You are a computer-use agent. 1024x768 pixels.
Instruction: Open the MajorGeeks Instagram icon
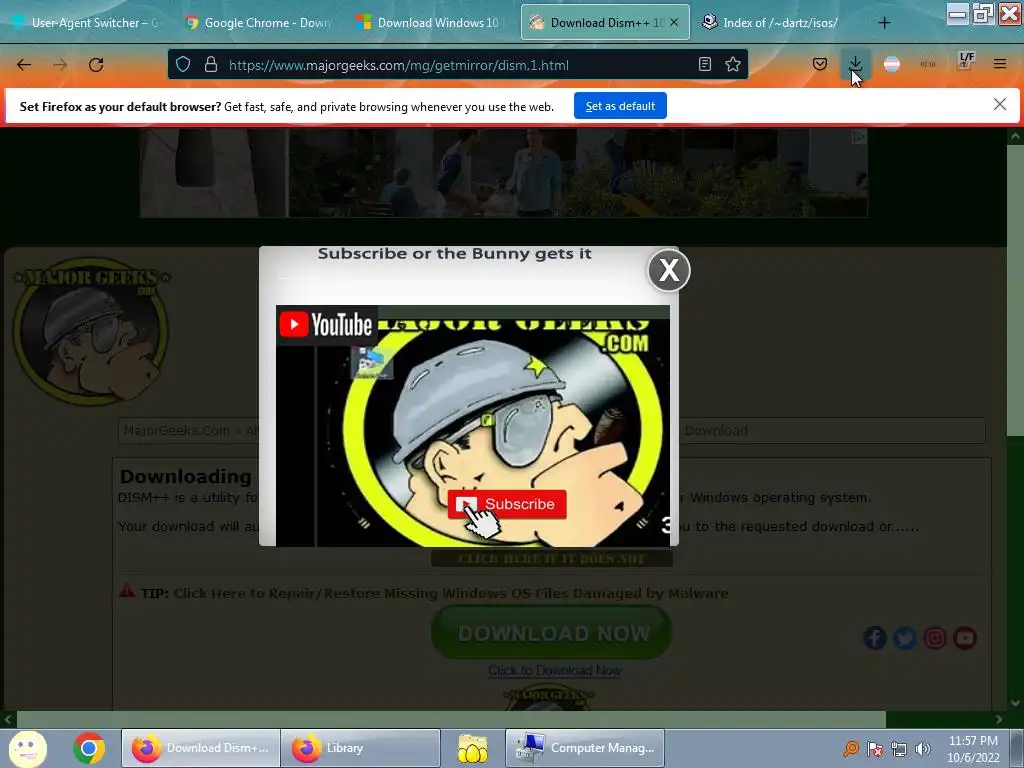click(935, 637)
